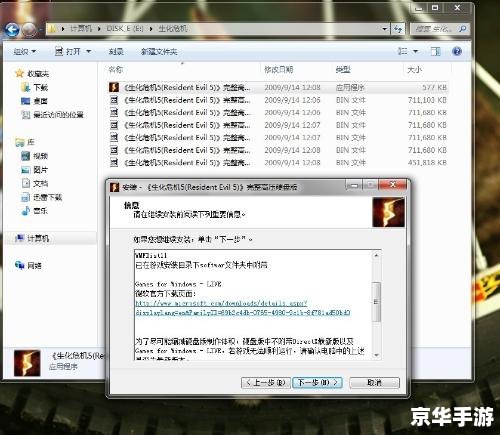Viewport: 500px width, 435px height.
Task: Open the 音乐 library
Action: pos(35,211)
